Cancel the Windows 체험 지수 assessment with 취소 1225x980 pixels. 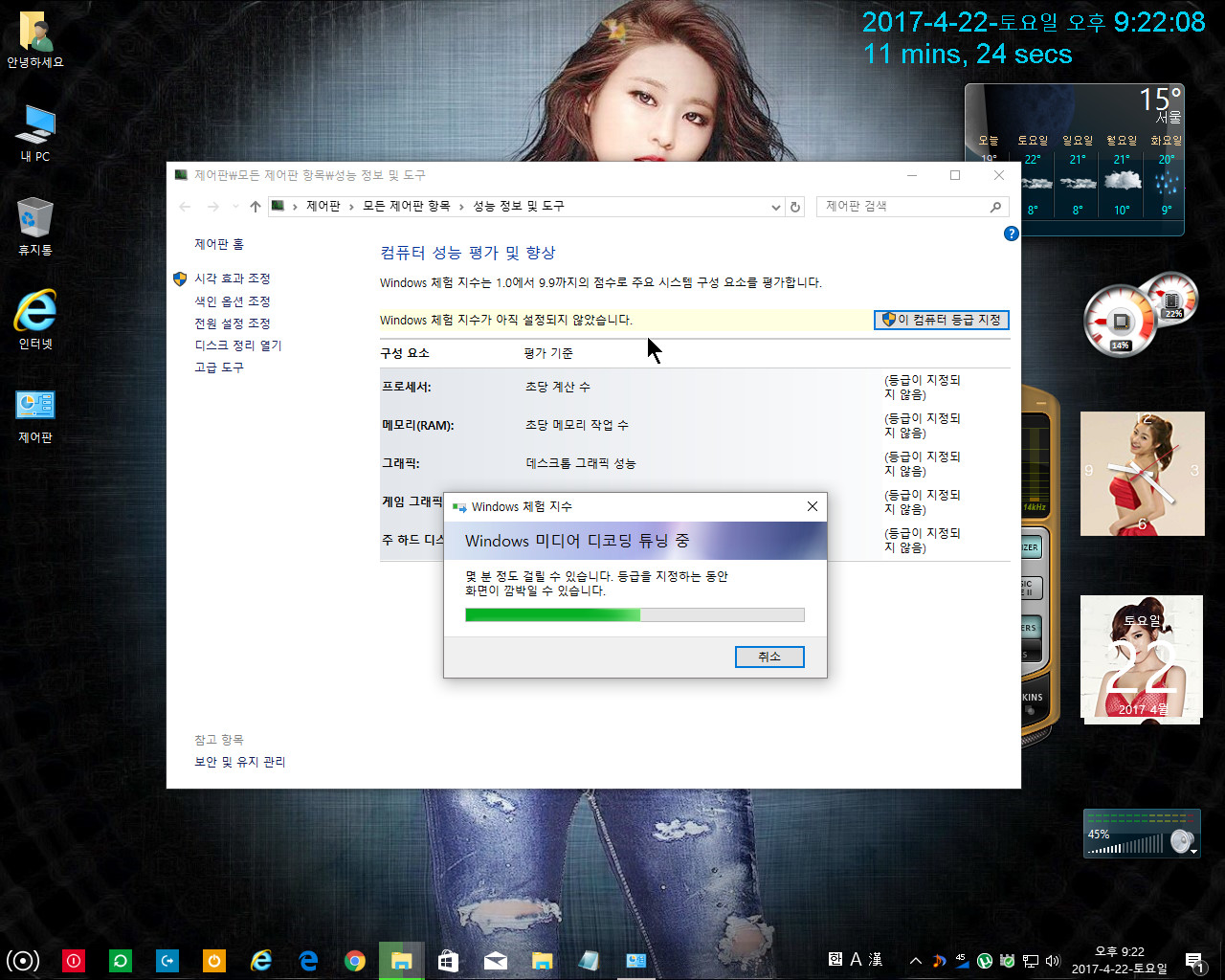point(769,657)
